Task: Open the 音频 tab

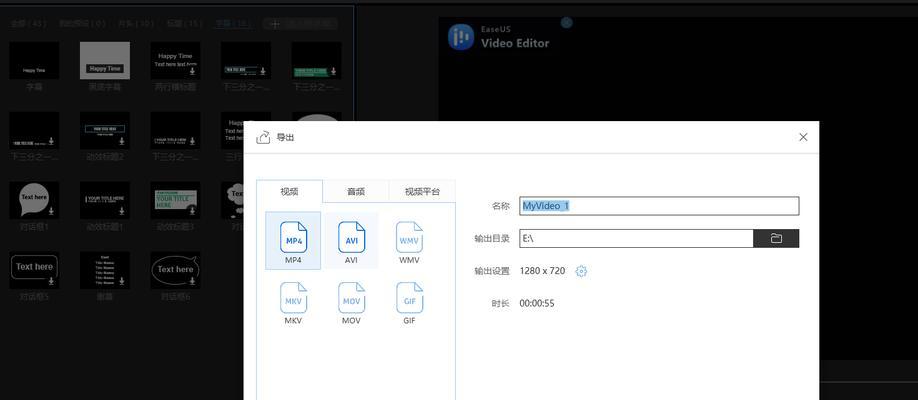Action: (356, 192)
